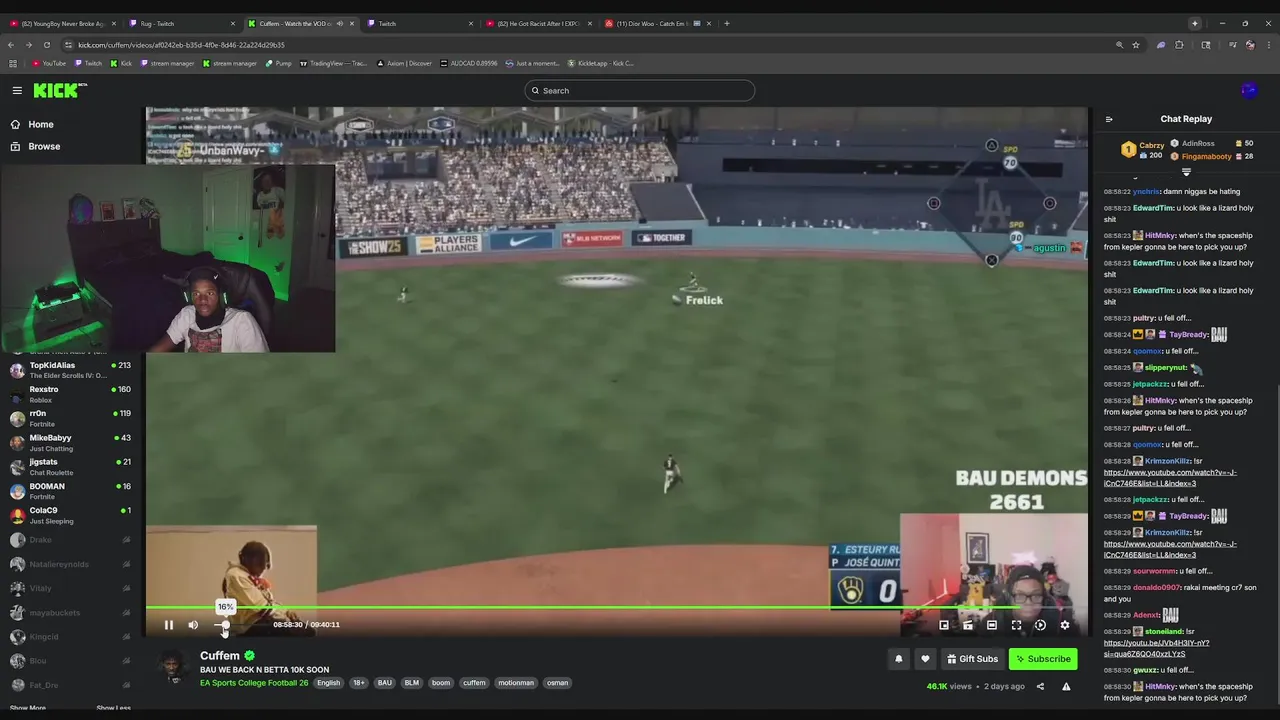Screen dimensions: 1280x720
Task: Focus the Kick search field
Action: coord(640,90)
